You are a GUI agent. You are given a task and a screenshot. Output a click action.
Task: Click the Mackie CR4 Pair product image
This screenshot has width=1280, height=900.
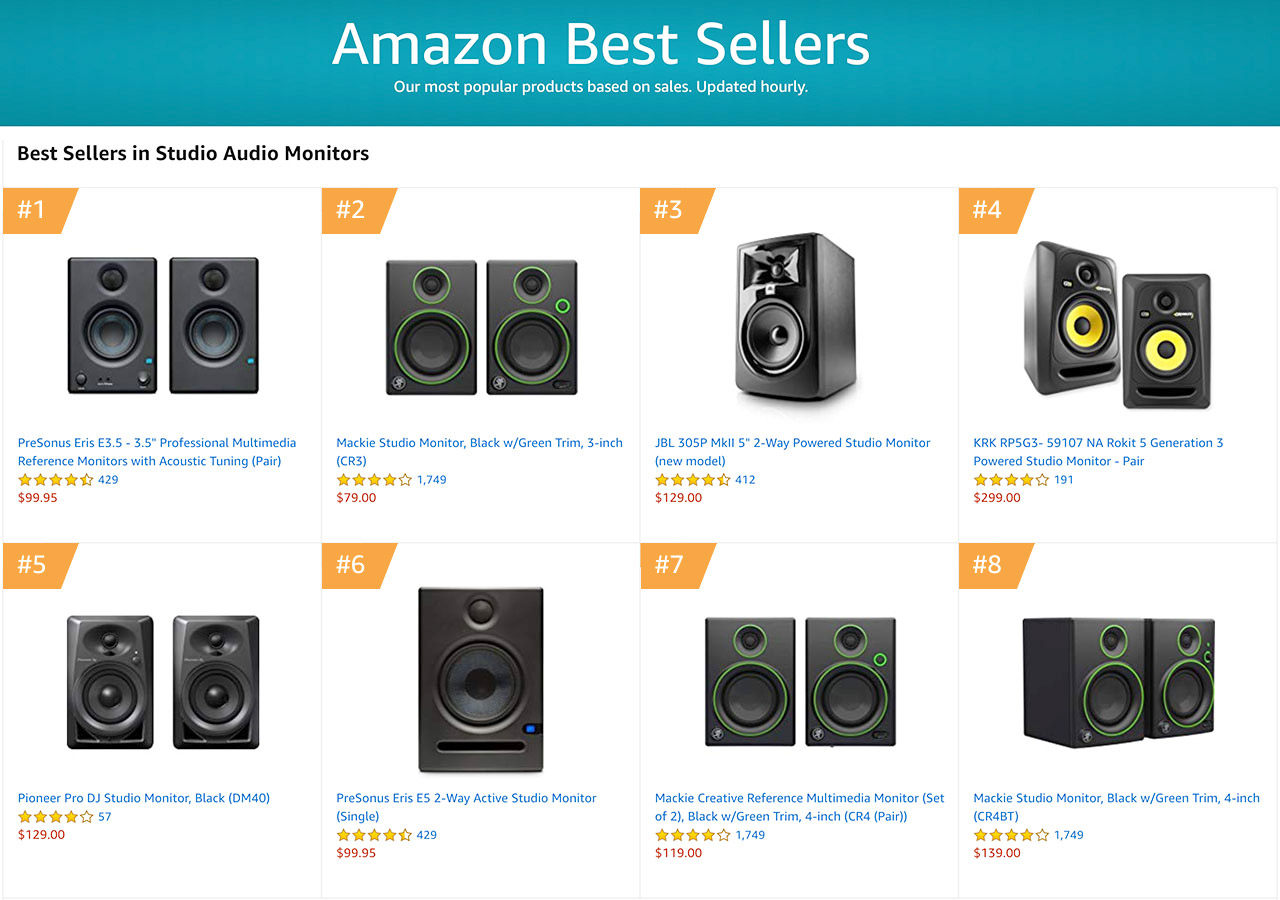tap(800, 681)
